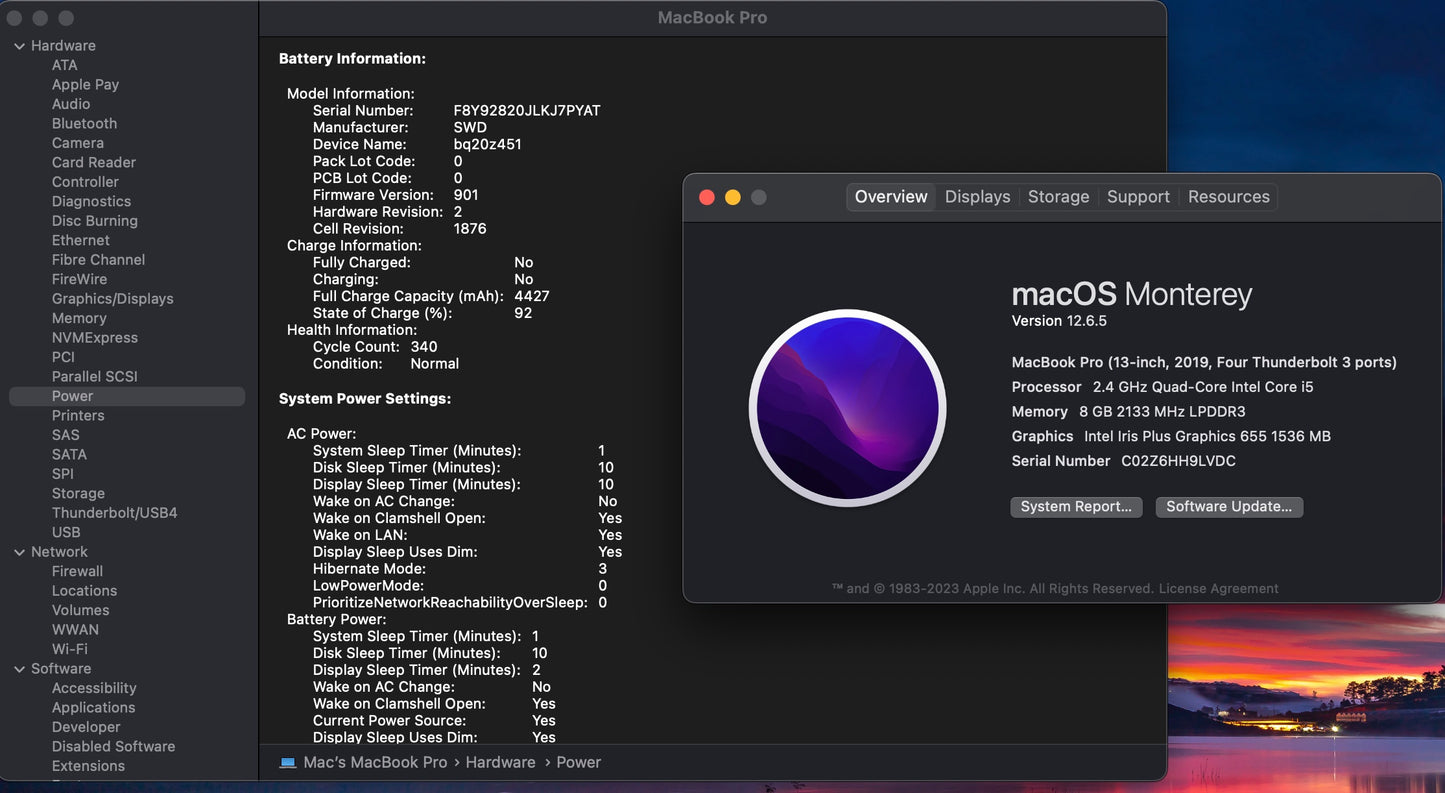Select Extensions under Software
Viewport: 1445px width, 793px height.
click(x=88, y=767)
